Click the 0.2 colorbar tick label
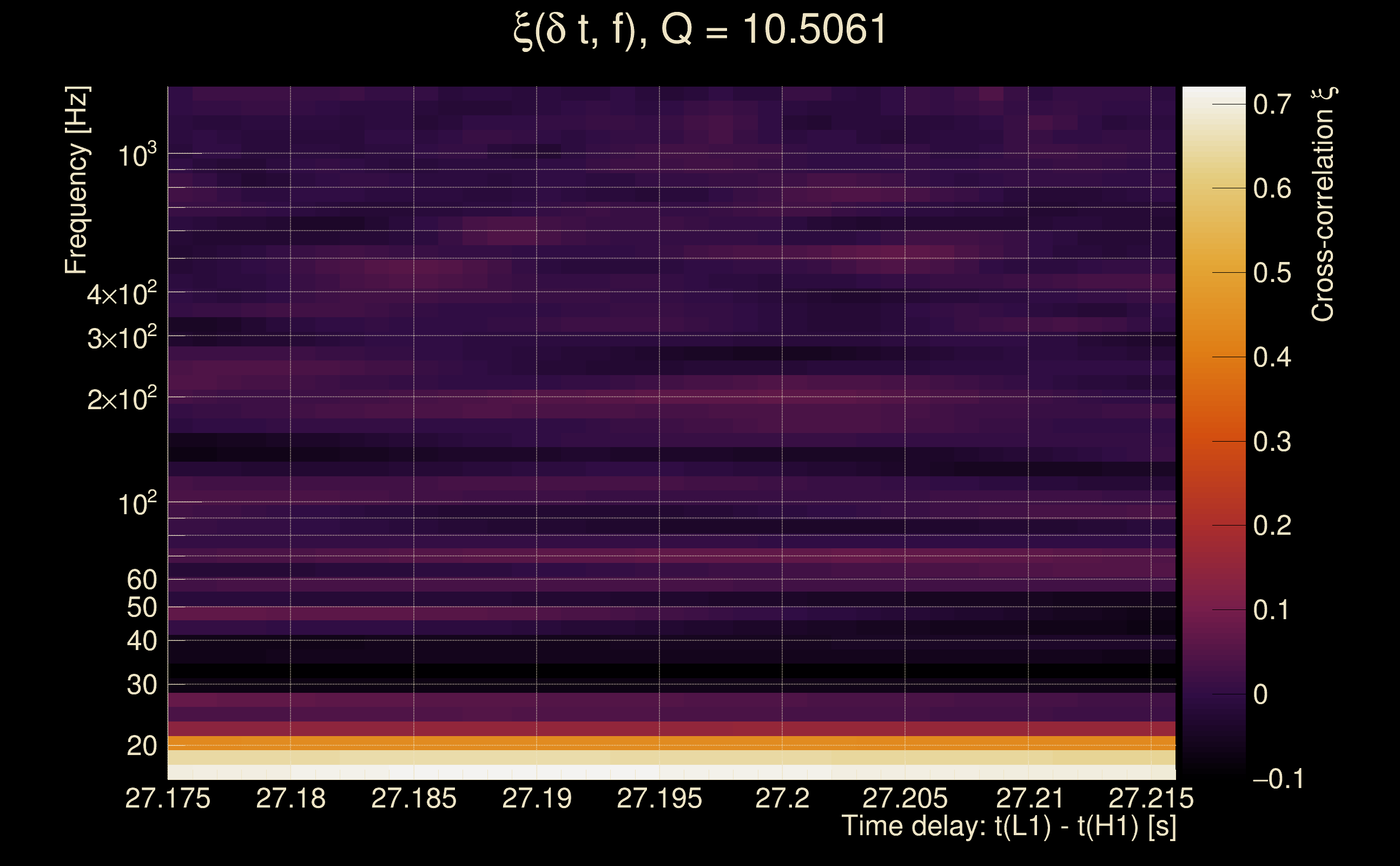Viewport: 1400px width, 866px height. click(x=1272, y=525)
